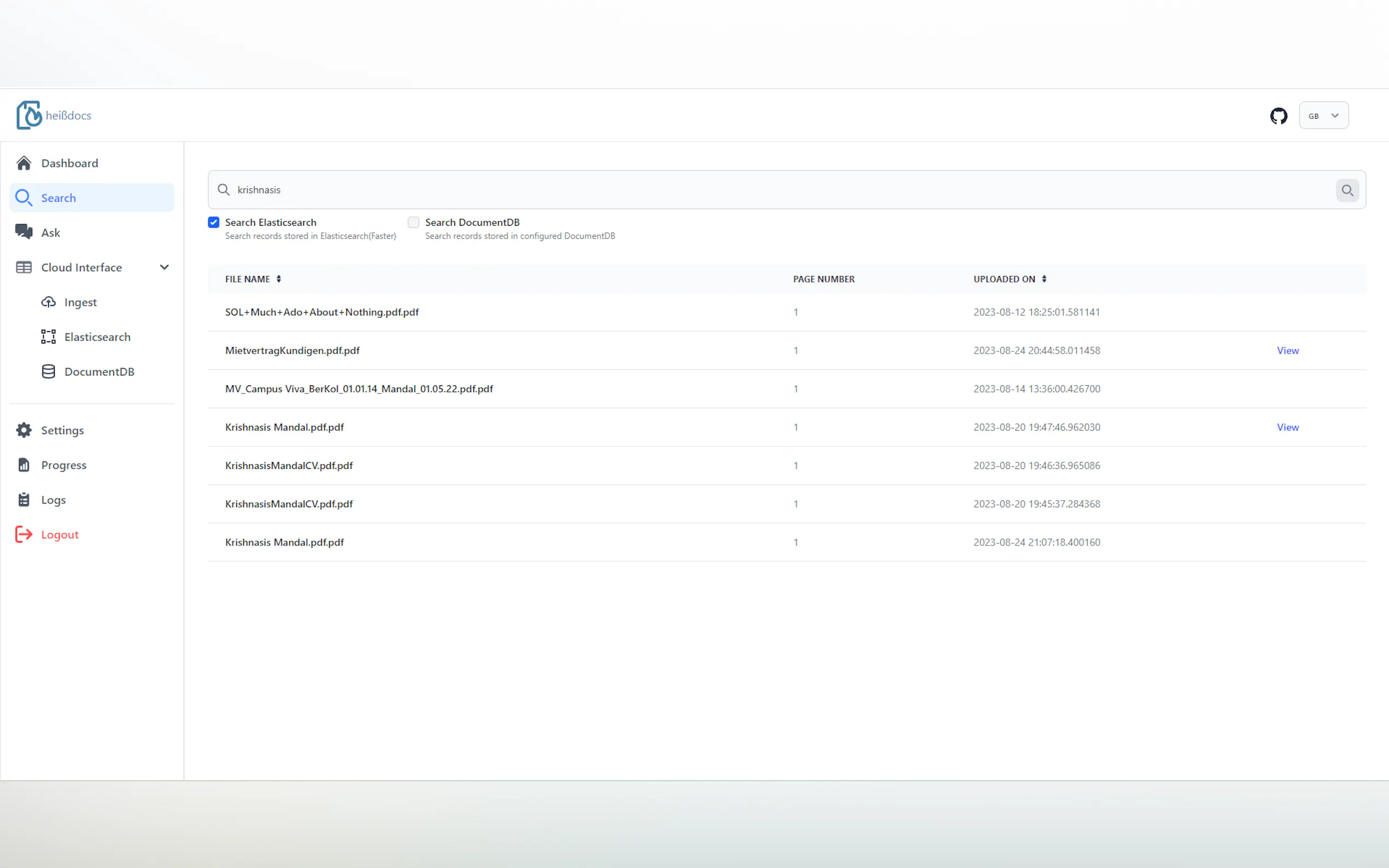Sort by Uploaded On column arrows

1044,279
